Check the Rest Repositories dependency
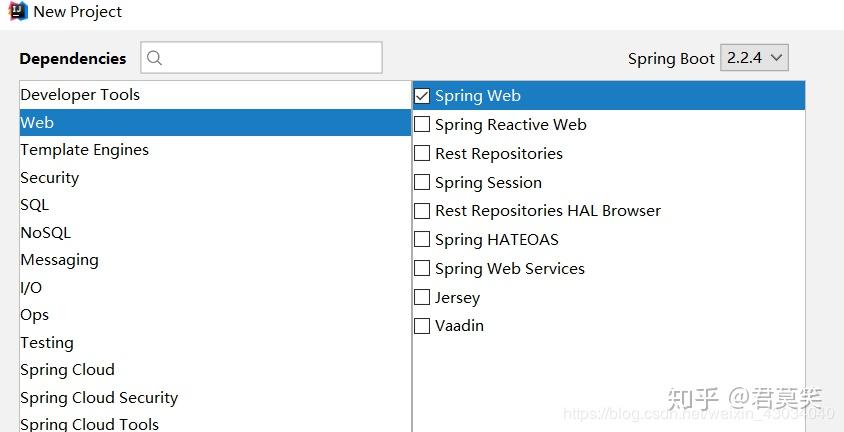Viewport: 844px width, 432px height. (x=422, y=154)
